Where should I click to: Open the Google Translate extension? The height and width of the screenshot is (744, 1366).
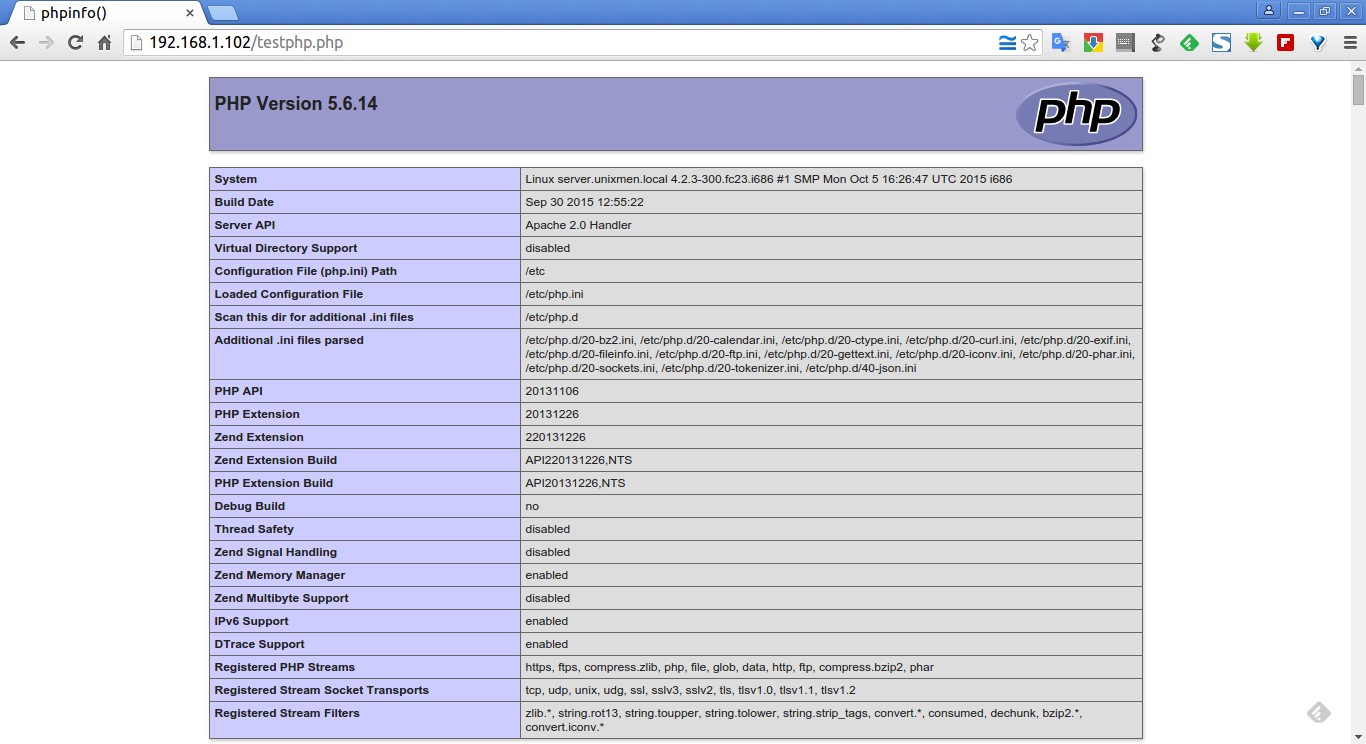coord(1061,43)
